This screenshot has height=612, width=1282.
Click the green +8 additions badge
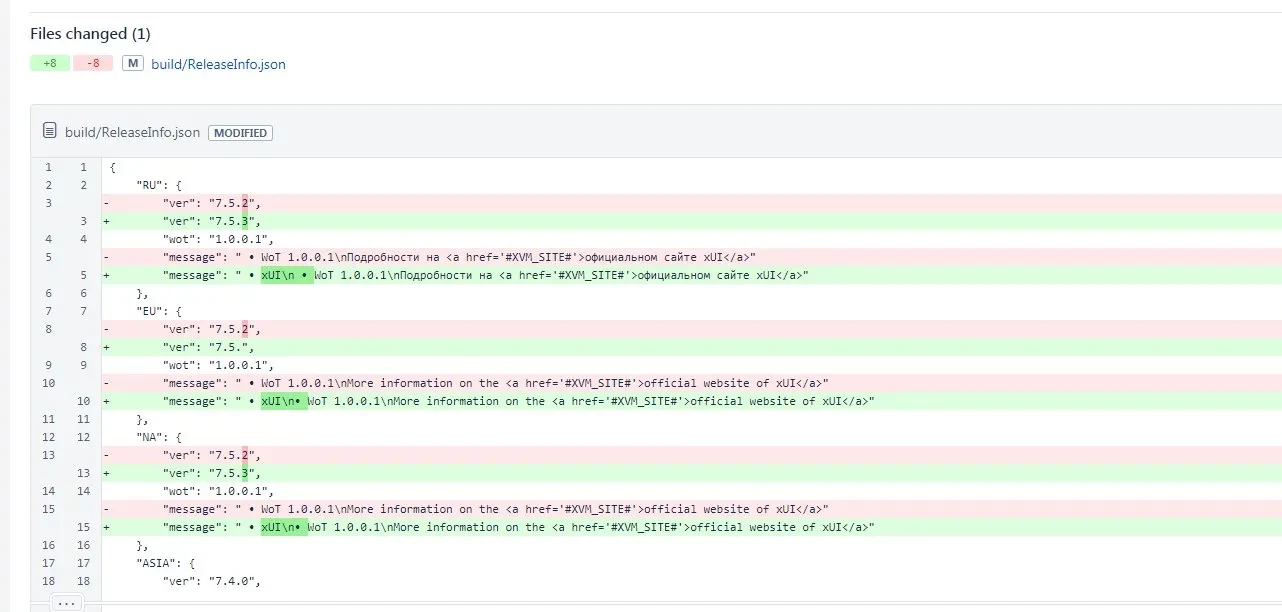(x=50, y=64)
